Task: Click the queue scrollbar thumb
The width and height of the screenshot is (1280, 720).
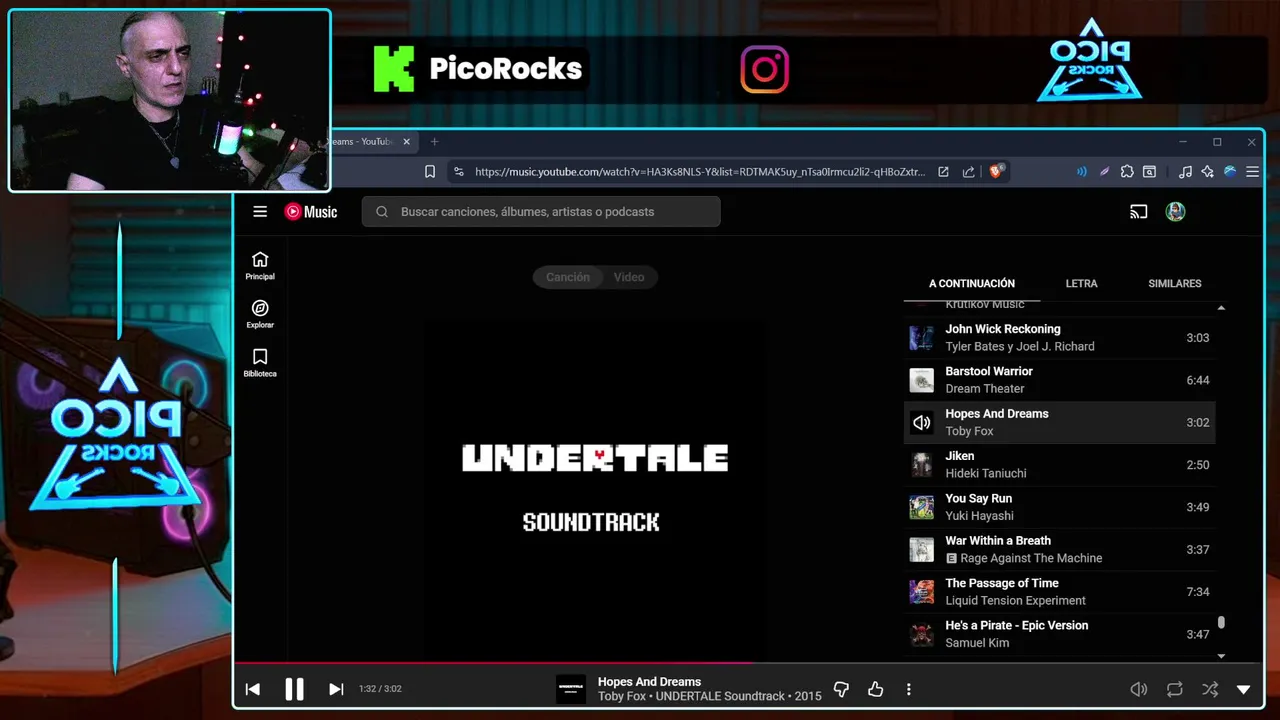Action: 1221,623
